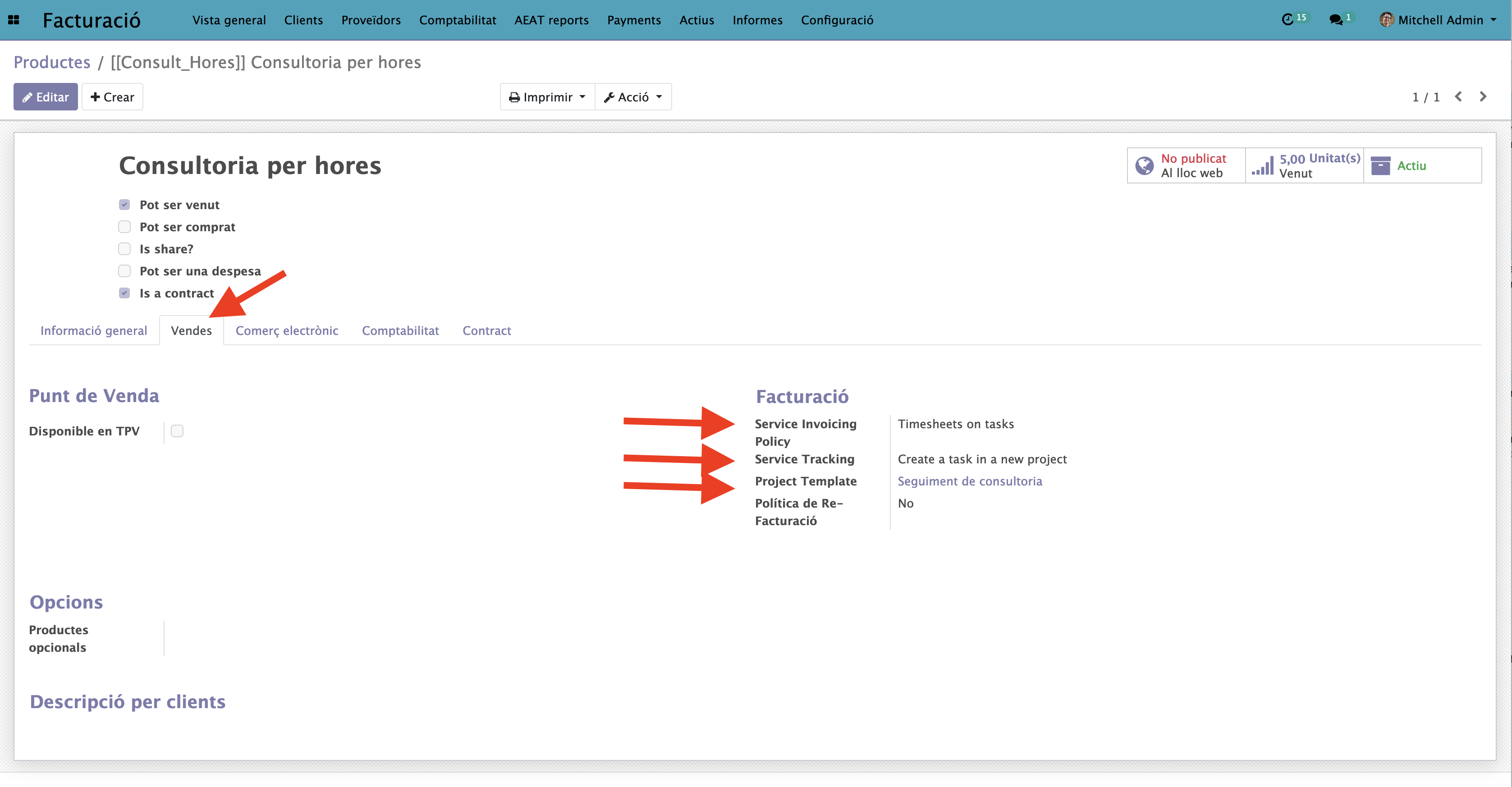Enable the Pot ser comprat checkbox
Screen dimensions: 1512x787
[125, 226]
